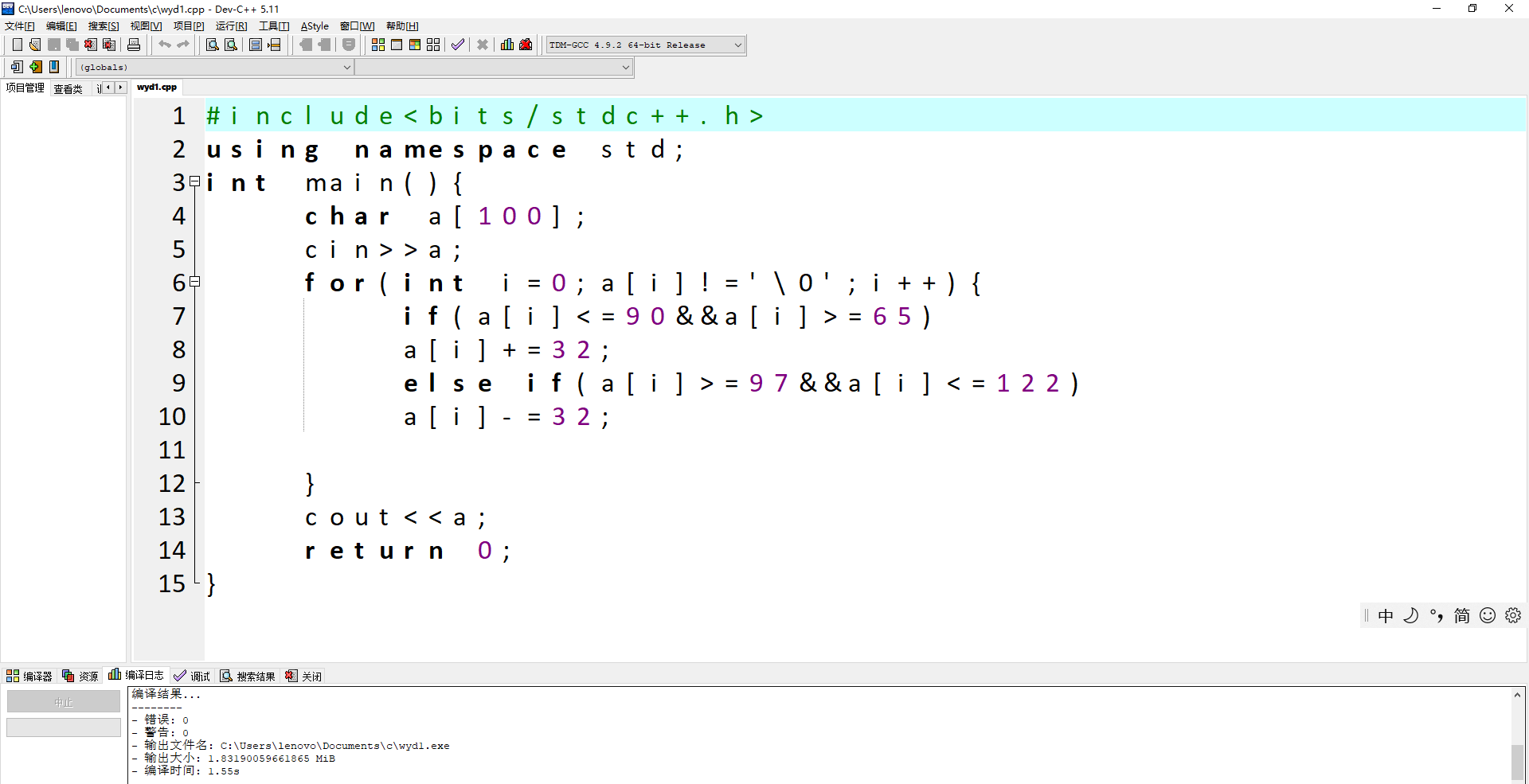Viewport: 1529px width, 784px height.
Task: Click the go to bookmark icon
Action: [54, 67]
